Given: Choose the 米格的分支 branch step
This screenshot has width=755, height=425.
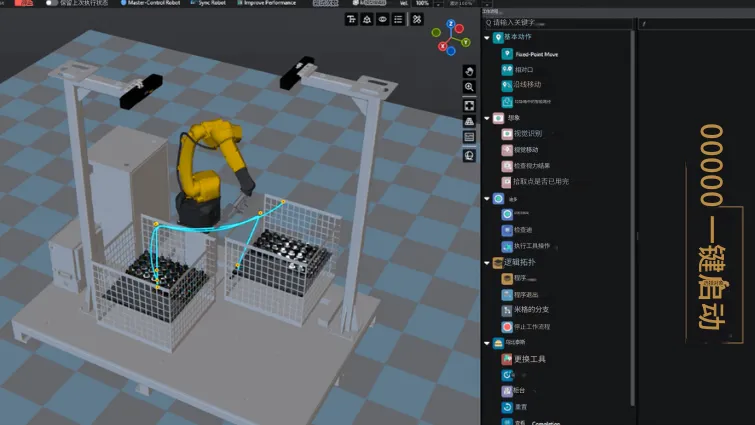Looking at the screenshot, I should 525,310.
